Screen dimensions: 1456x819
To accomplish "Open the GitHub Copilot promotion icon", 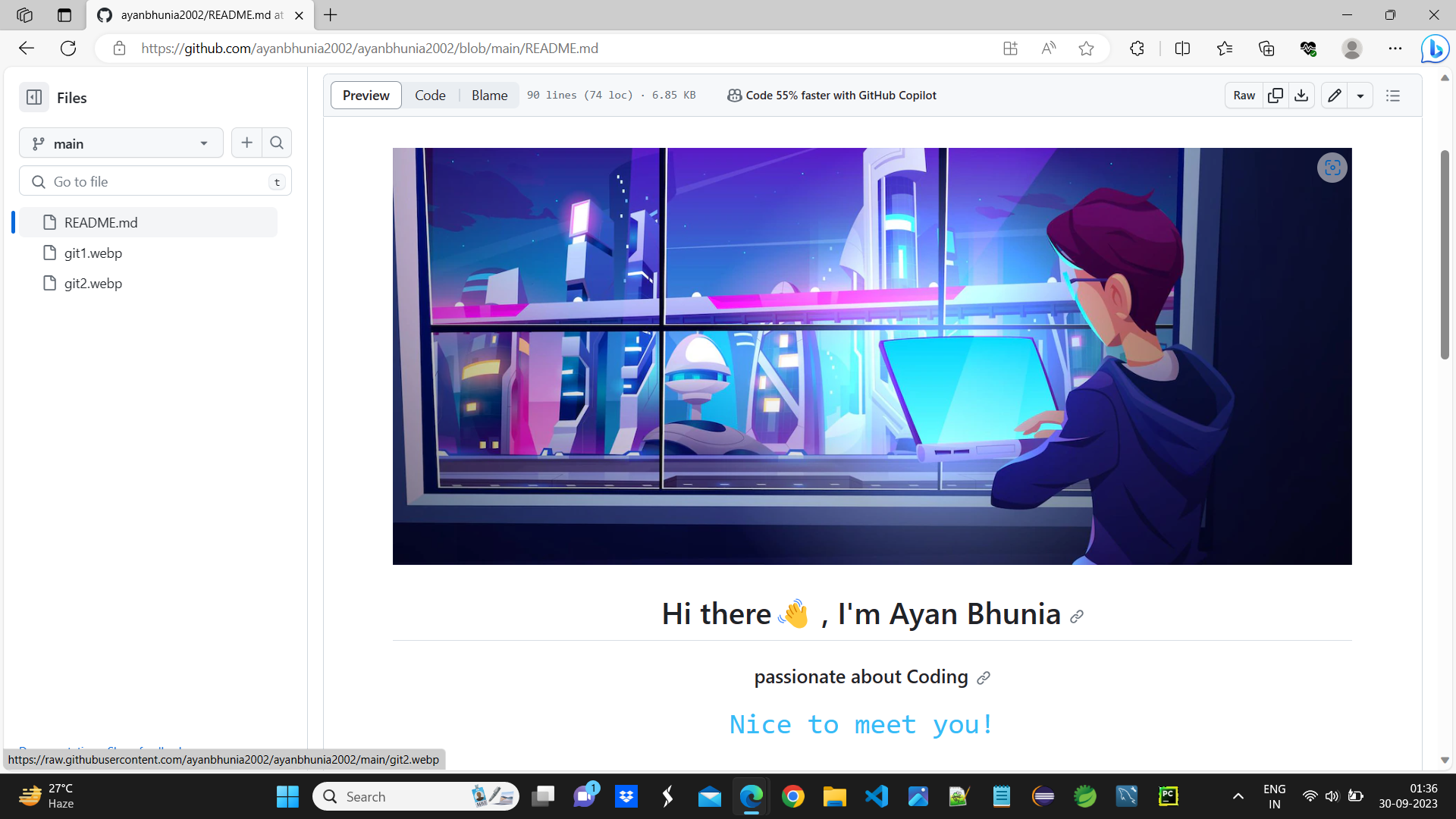I will (x=734, y=95).
